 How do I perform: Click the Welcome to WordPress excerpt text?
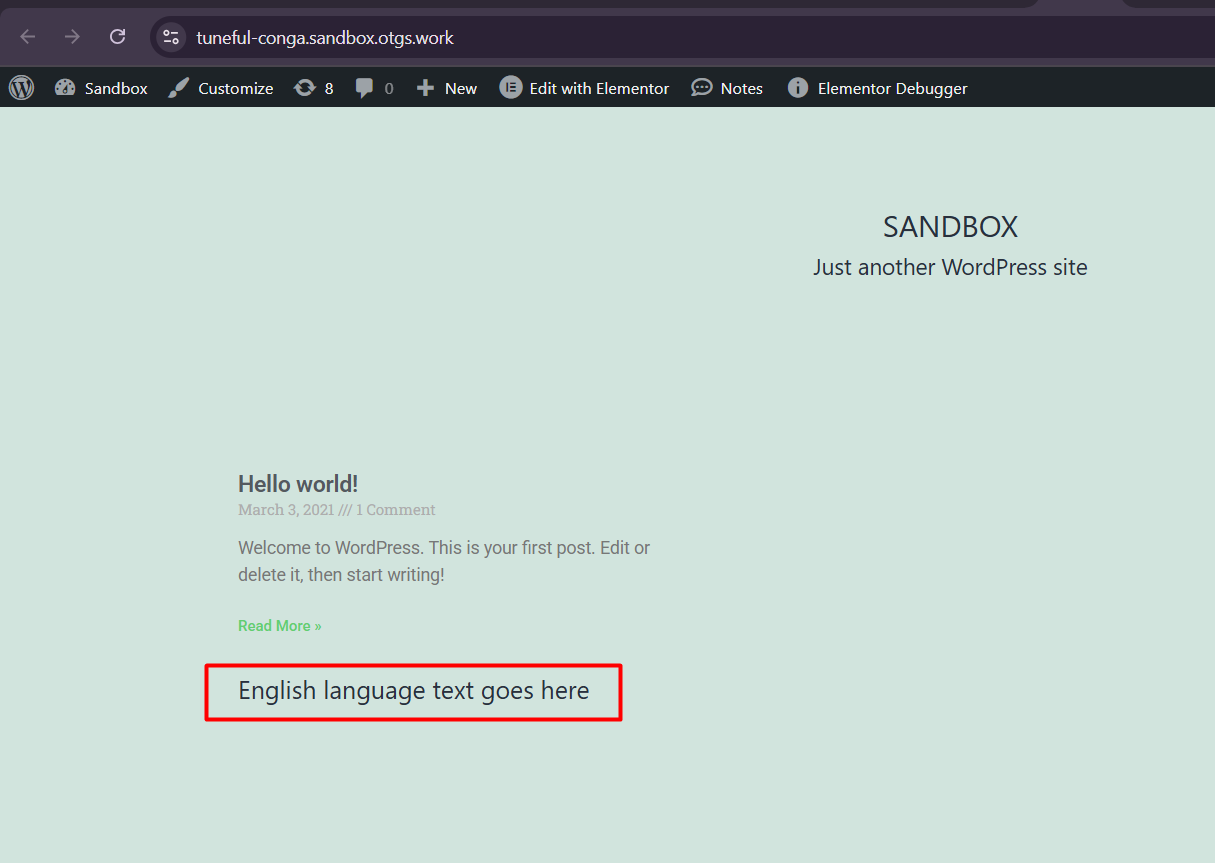444,561
